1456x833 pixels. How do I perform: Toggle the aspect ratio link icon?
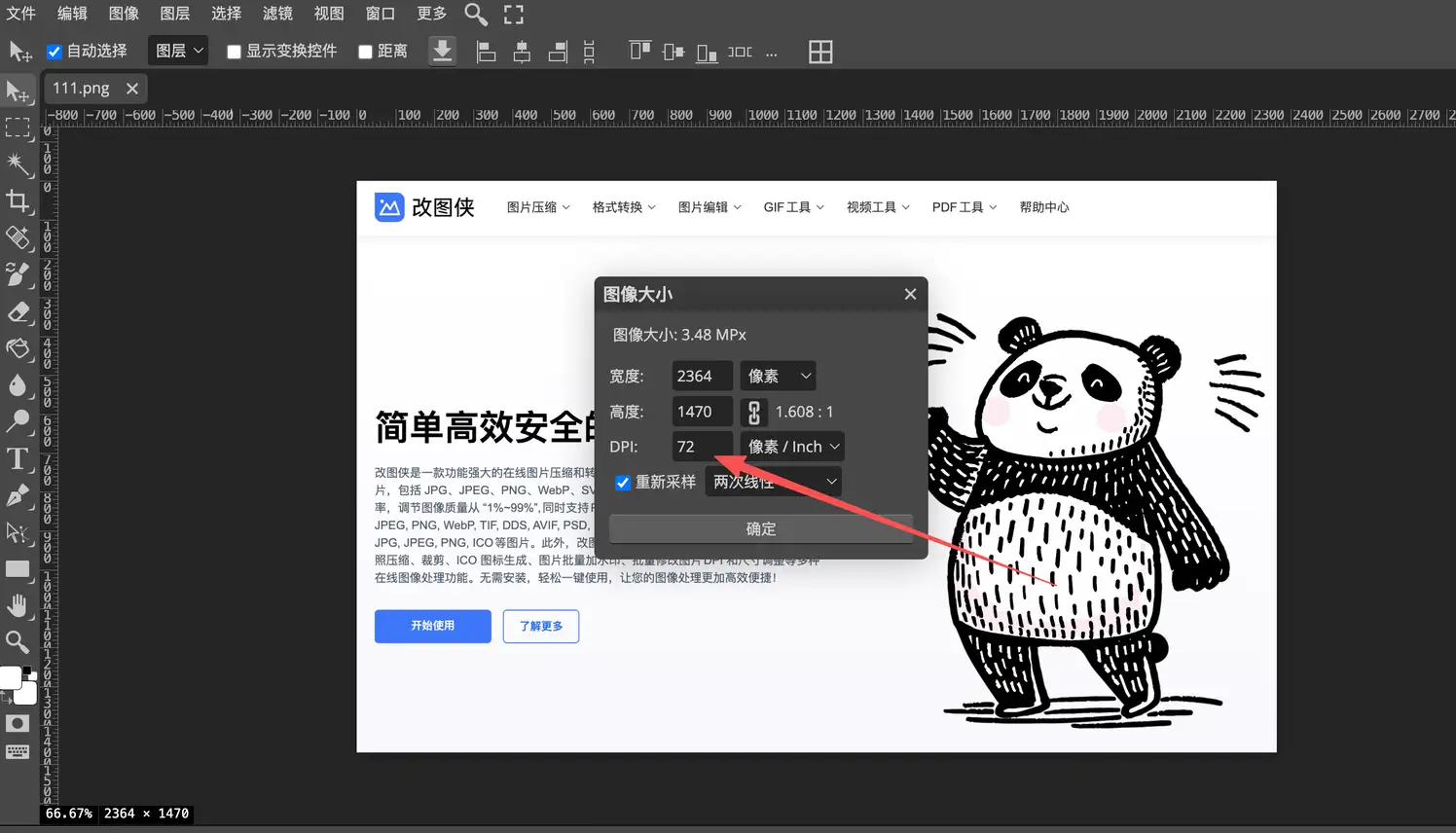(753, 412)
